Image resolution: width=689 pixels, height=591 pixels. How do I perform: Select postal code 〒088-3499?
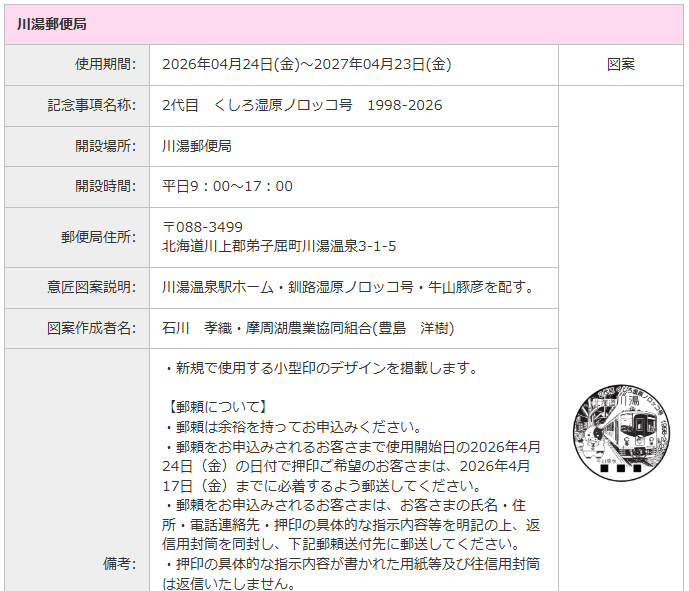(x=202, y=227)
